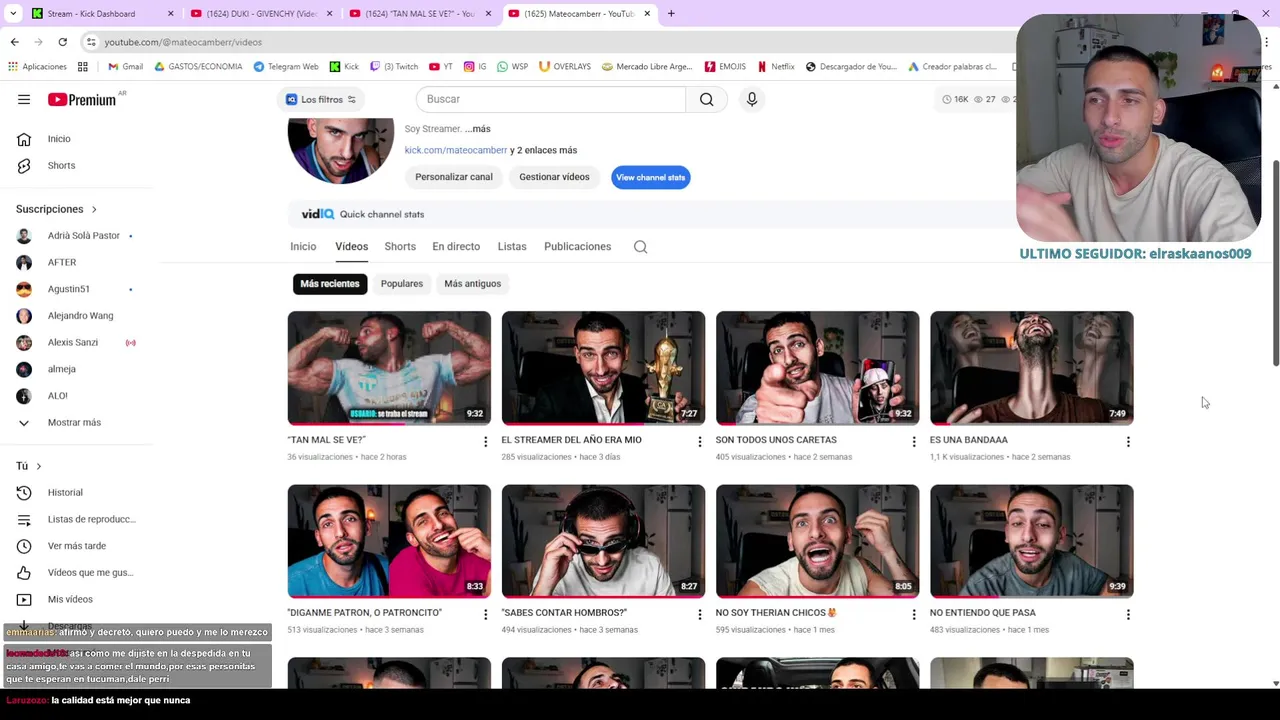Click title NO ENTIENDO QUE PASA
This screenshot has height=720, width=1280.
[983, 613]
